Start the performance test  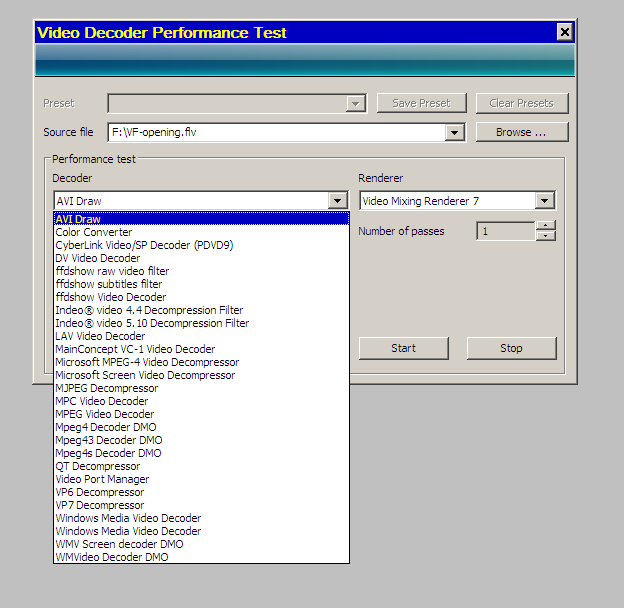404,348
